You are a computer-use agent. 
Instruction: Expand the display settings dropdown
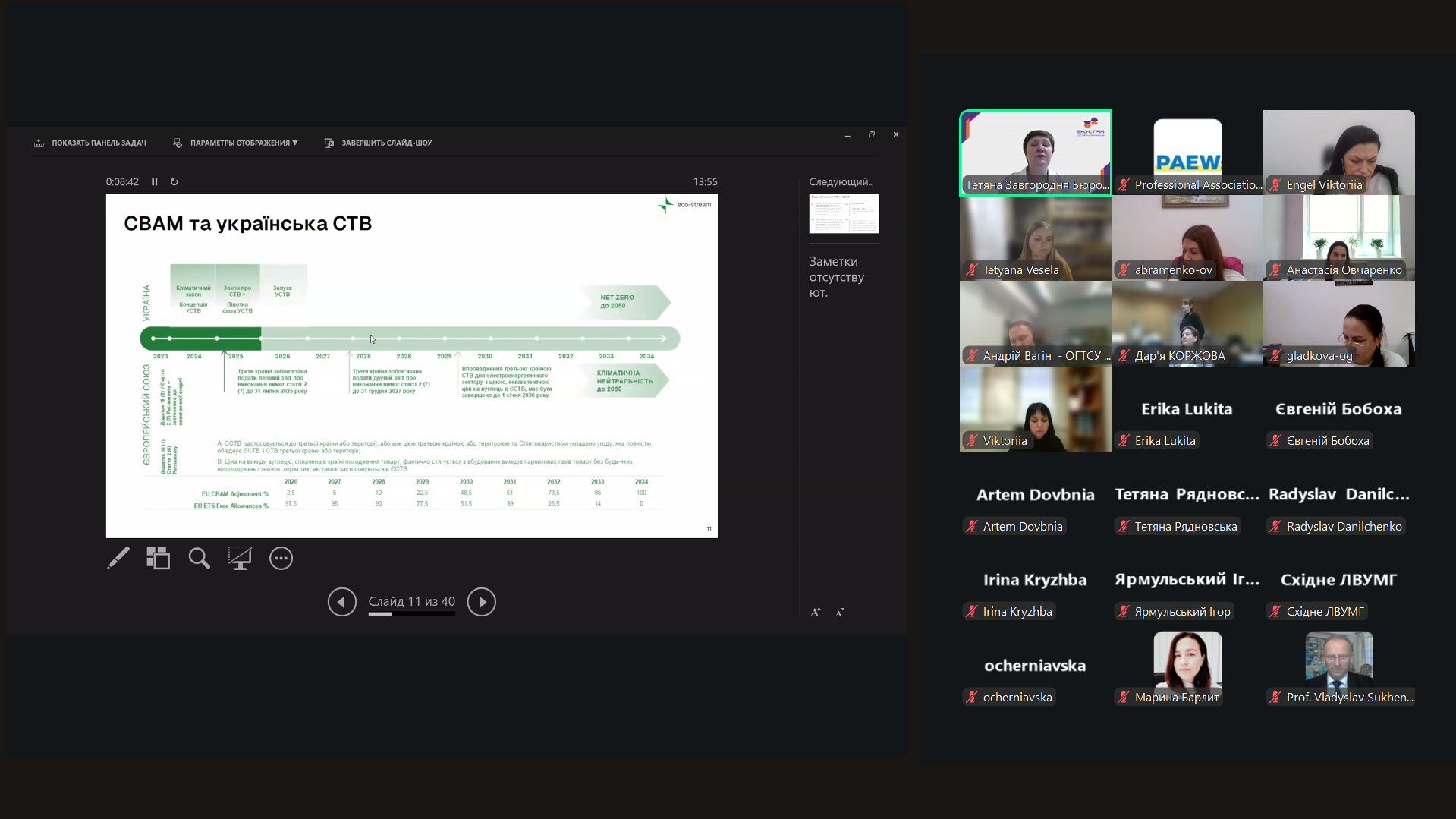(236, 143)
